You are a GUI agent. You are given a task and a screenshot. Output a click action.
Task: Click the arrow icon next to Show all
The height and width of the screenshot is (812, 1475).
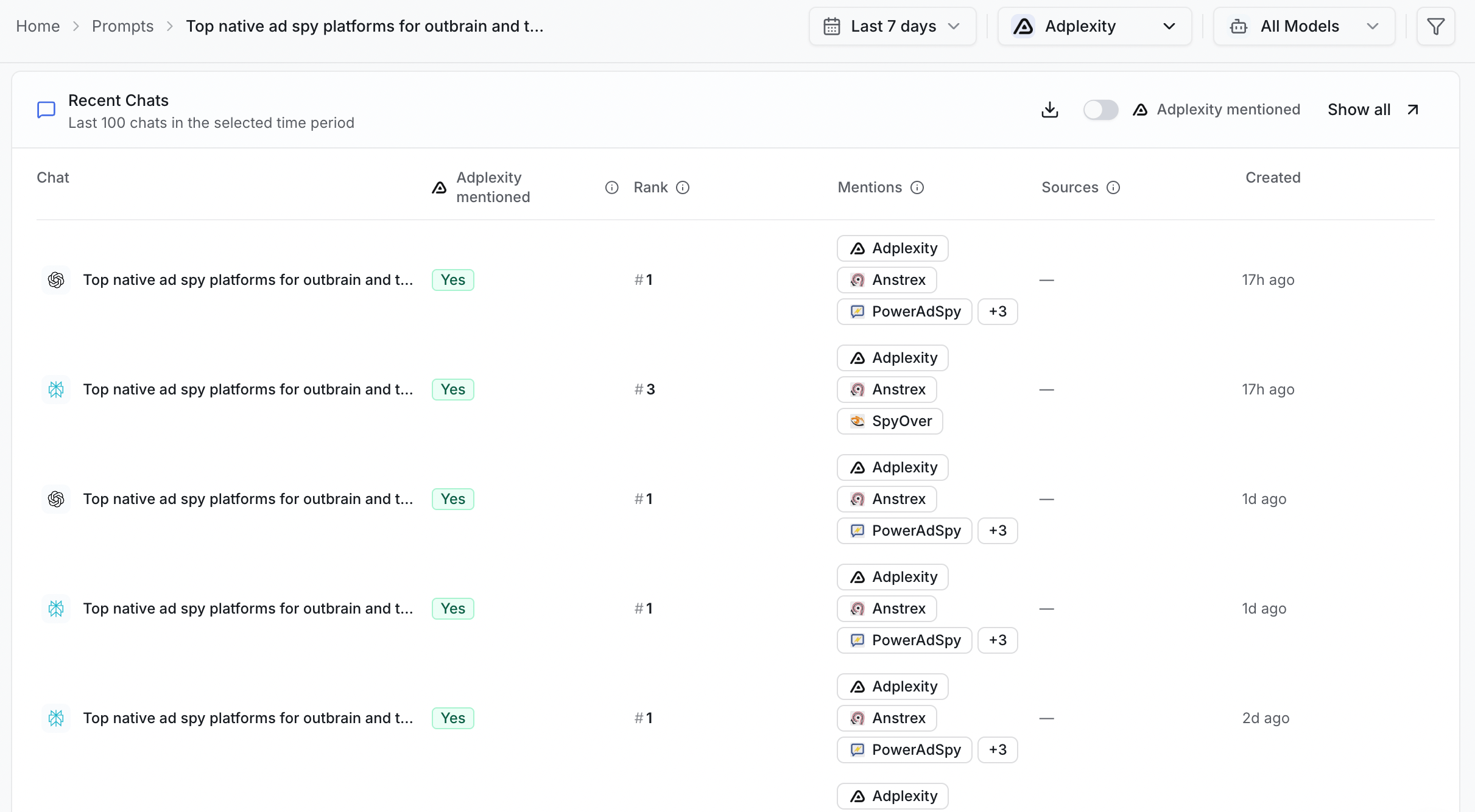coord(1413,110)
